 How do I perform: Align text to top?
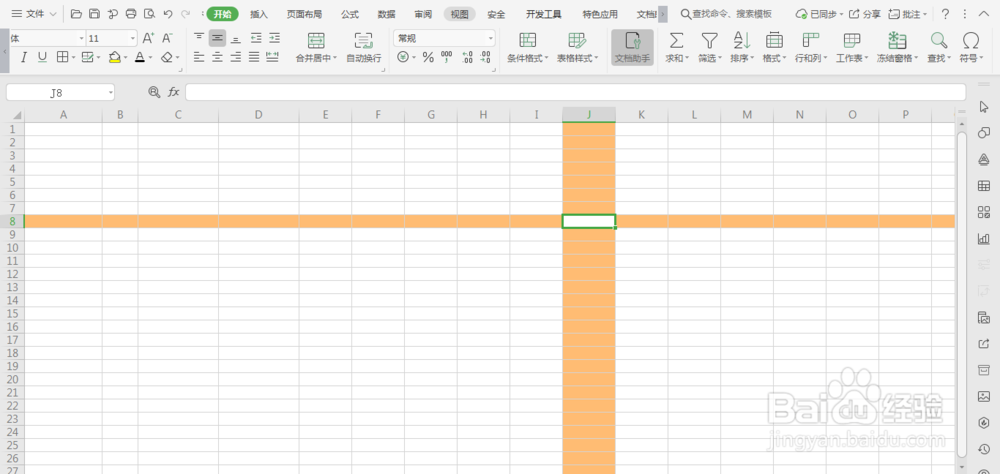199,38
